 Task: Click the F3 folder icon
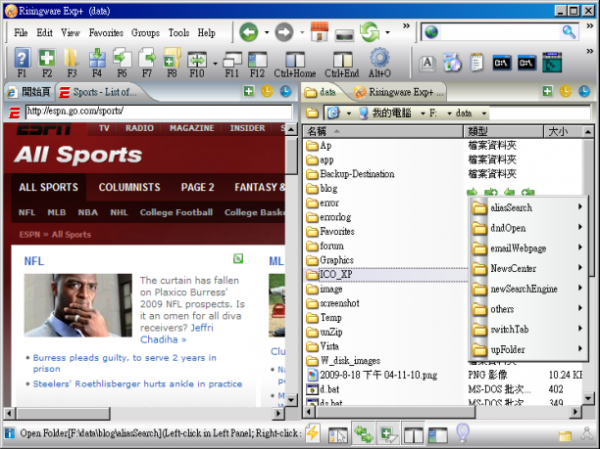tap(72, 59)
